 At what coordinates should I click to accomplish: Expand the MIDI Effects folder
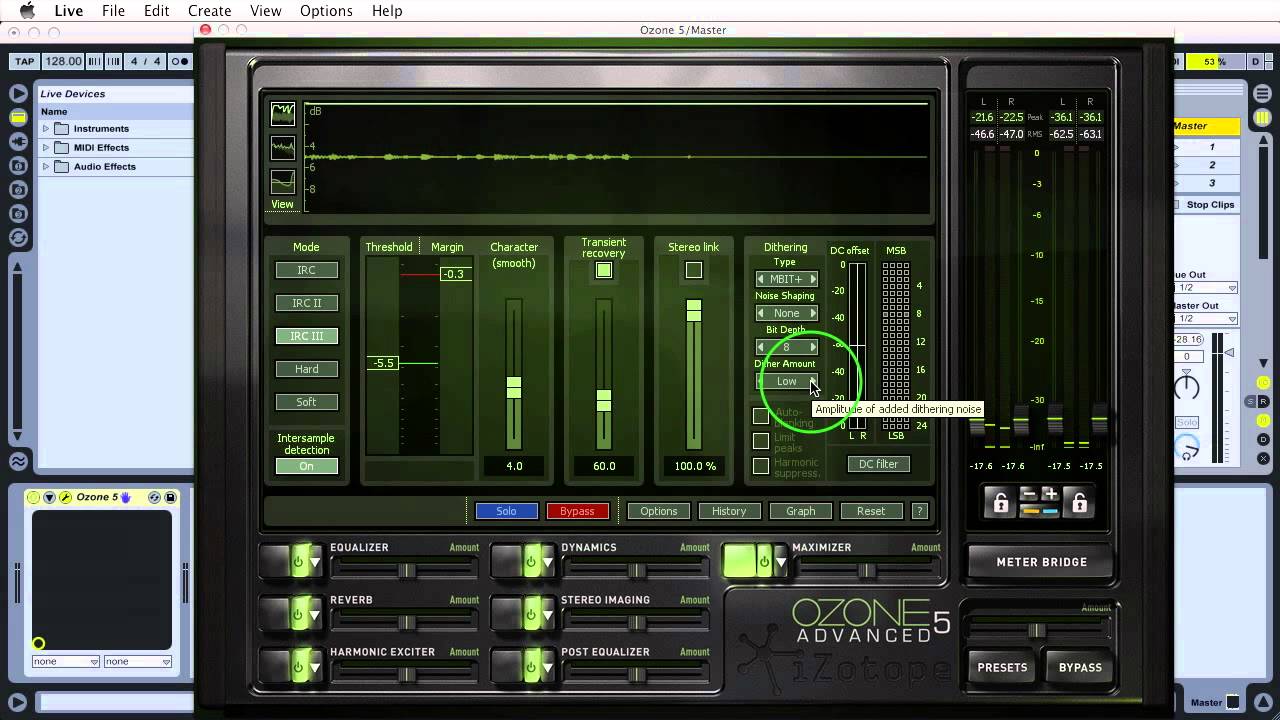tap(45, 148)
